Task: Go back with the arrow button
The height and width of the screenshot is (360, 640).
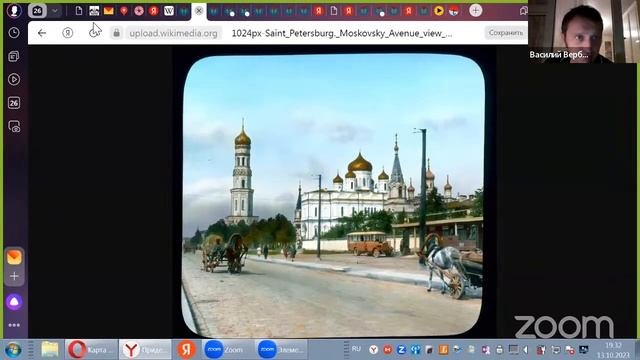Action: click(x=42, y=33)
